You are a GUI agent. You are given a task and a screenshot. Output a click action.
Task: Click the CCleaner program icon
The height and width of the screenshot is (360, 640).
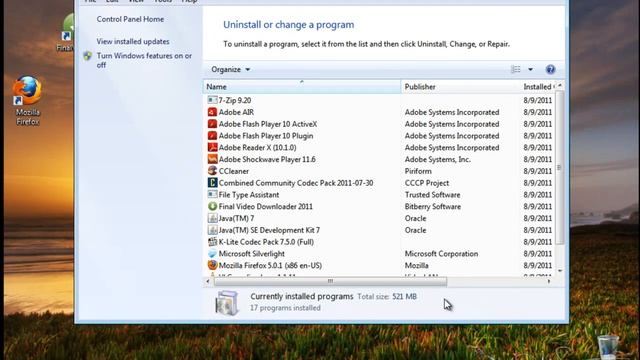tap(212, 171)
